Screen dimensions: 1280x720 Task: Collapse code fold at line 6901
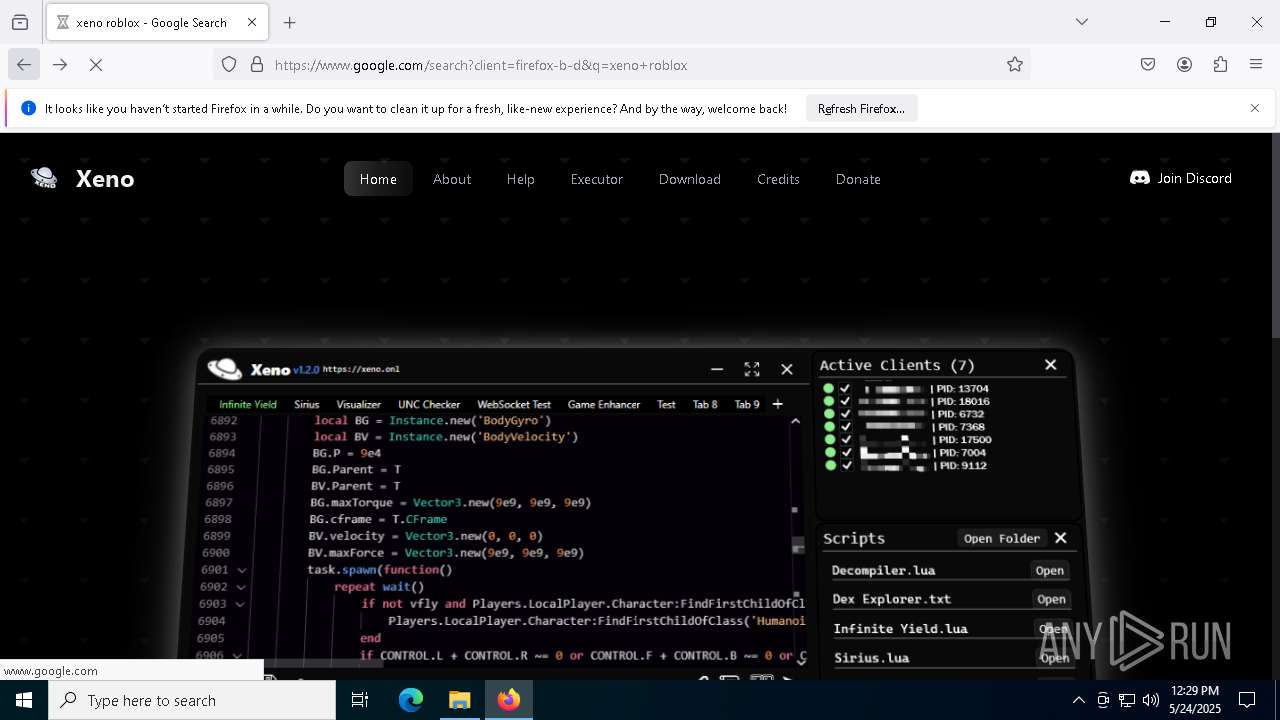242,570
